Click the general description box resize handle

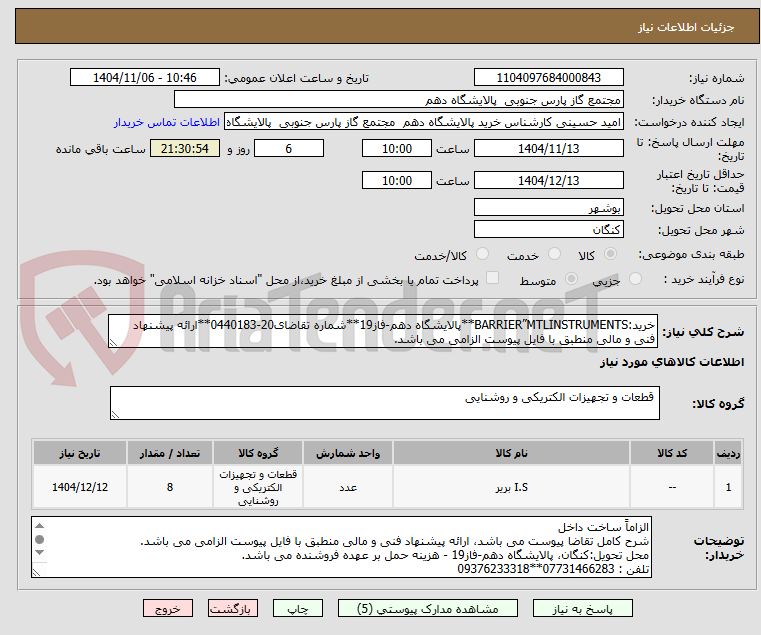113,343
